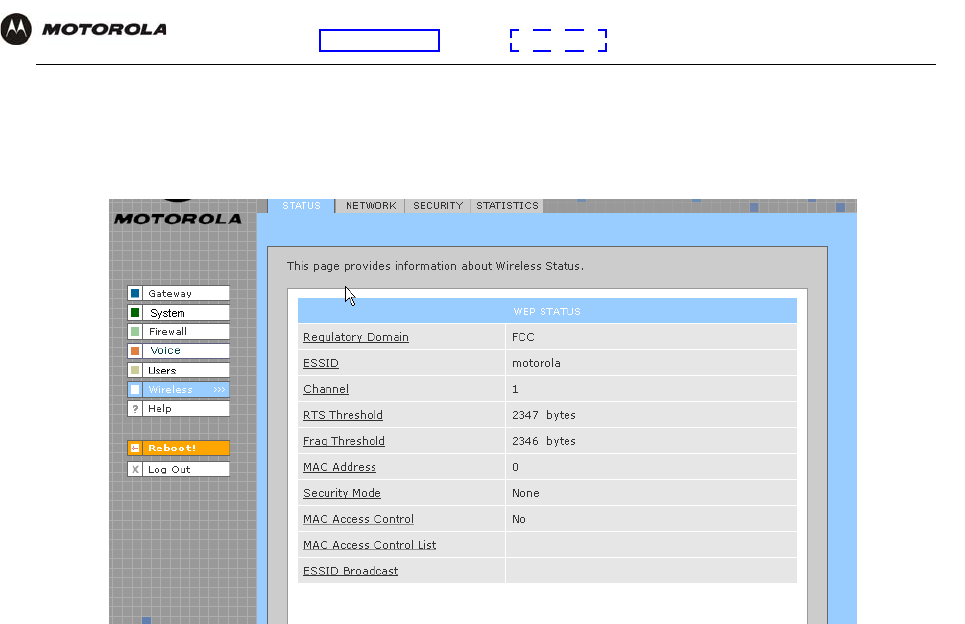Click the FCC value
This screenshot has width=965, height=624.
tap(523, 337)
